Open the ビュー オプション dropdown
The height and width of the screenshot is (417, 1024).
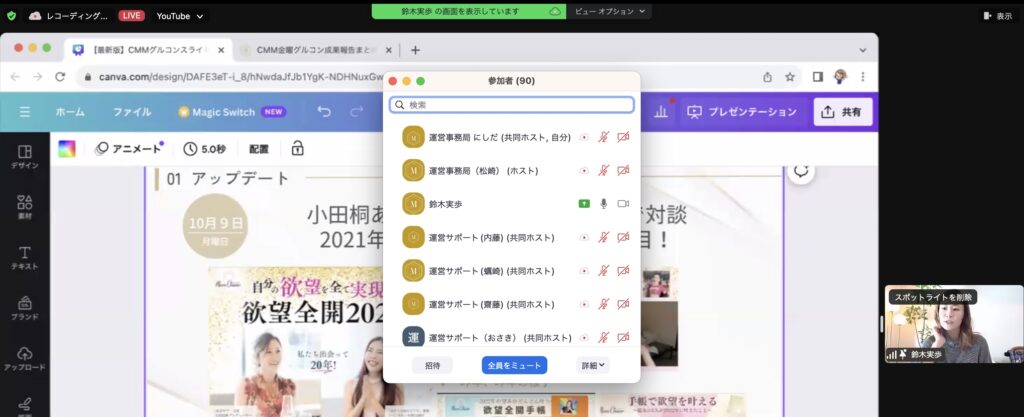tap(612, 11)
